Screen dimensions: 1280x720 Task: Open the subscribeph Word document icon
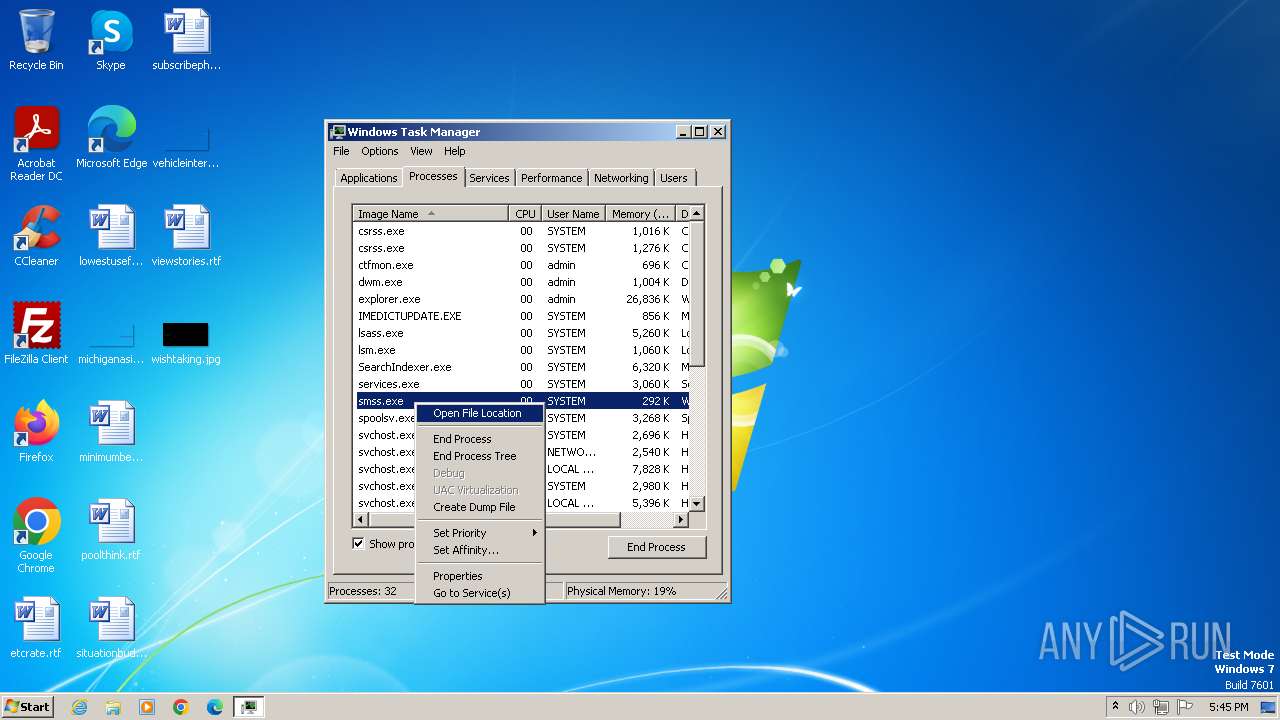pos(186,40)
